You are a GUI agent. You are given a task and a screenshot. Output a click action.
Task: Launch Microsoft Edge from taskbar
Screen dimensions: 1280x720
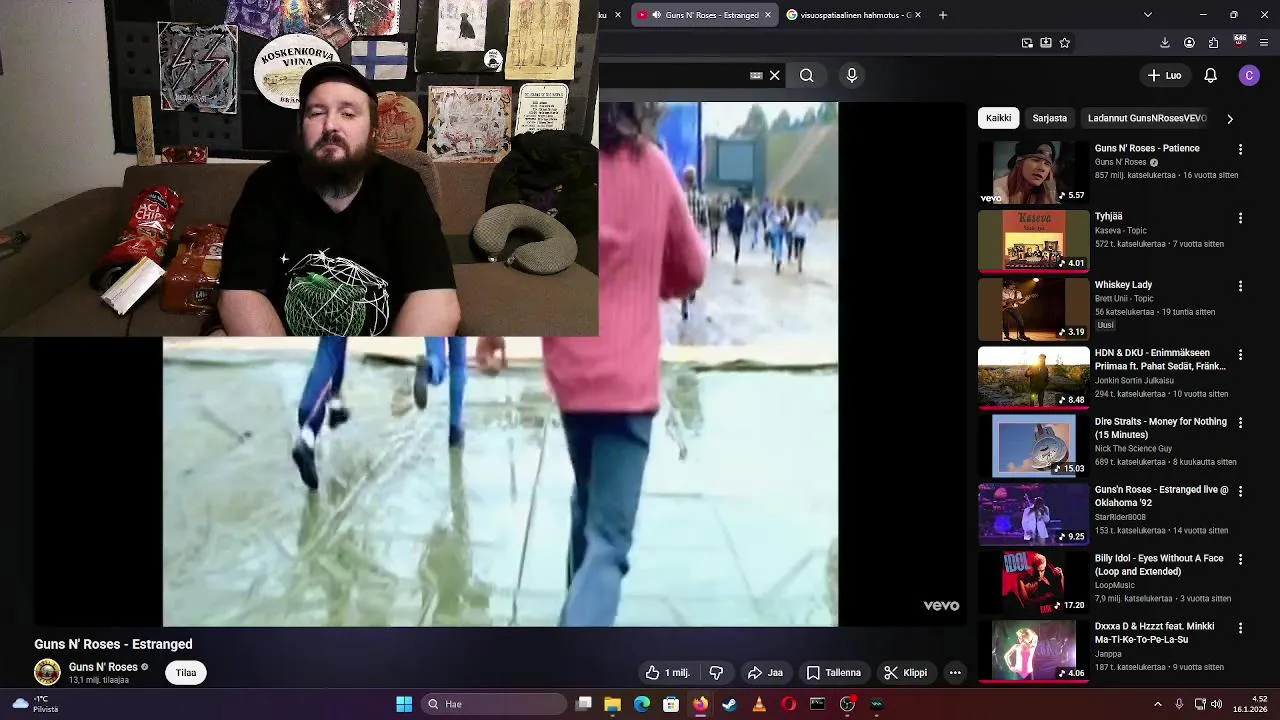click(x=642, y=704)
